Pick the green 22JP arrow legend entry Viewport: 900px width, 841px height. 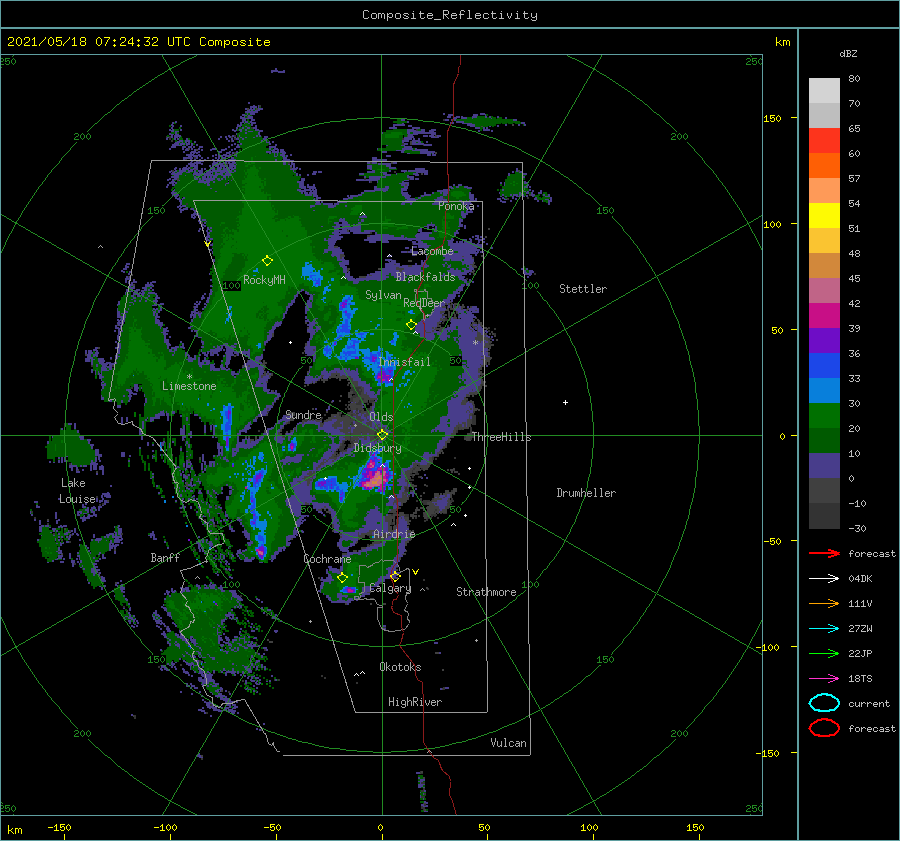[824, 653]
